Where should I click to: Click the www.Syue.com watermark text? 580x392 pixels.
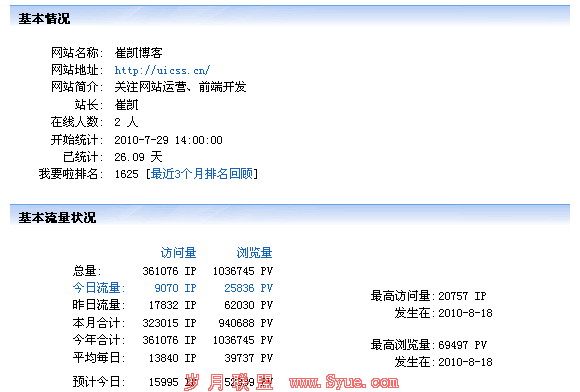coord(344,382)
